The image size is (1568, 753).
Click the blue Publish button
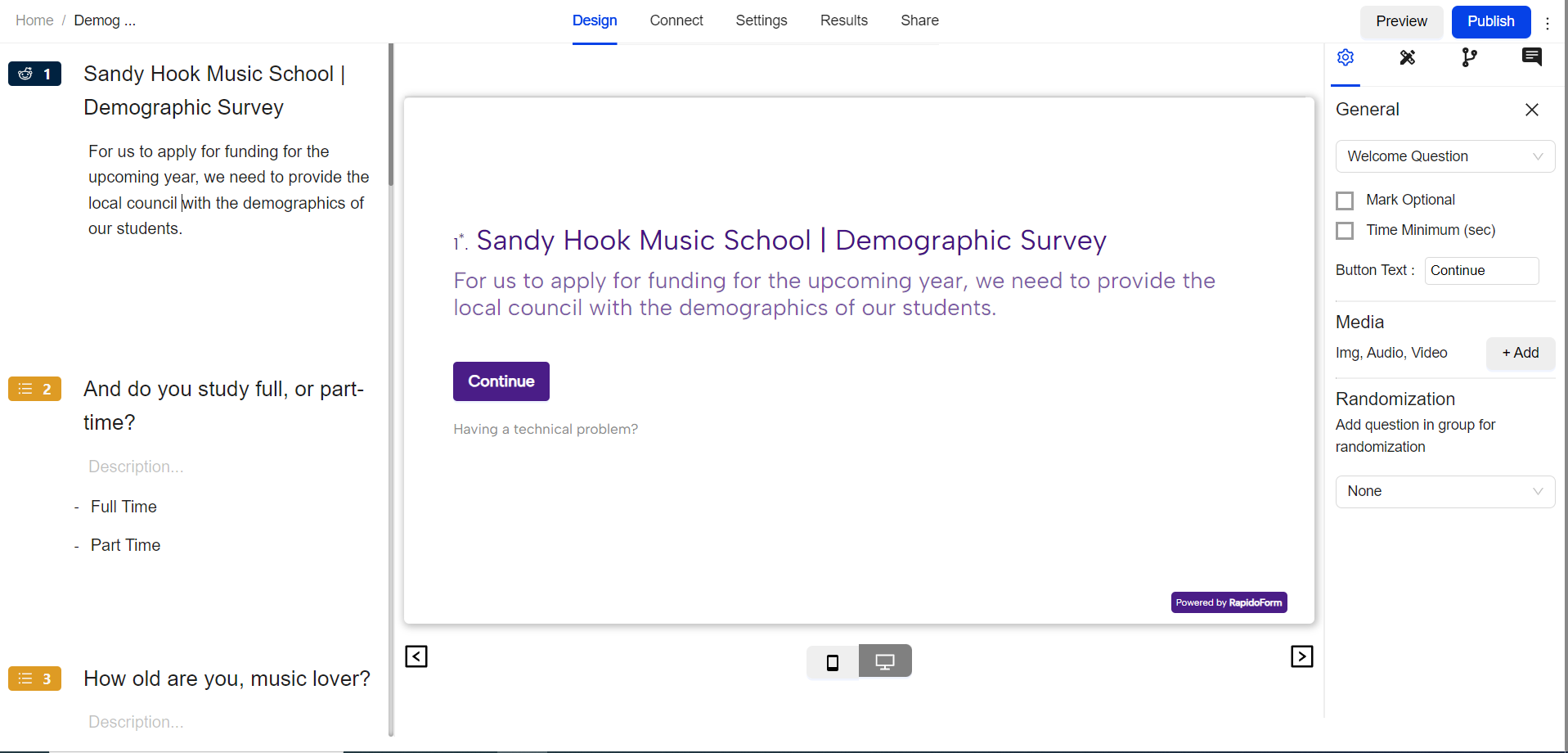[1490, 21]
